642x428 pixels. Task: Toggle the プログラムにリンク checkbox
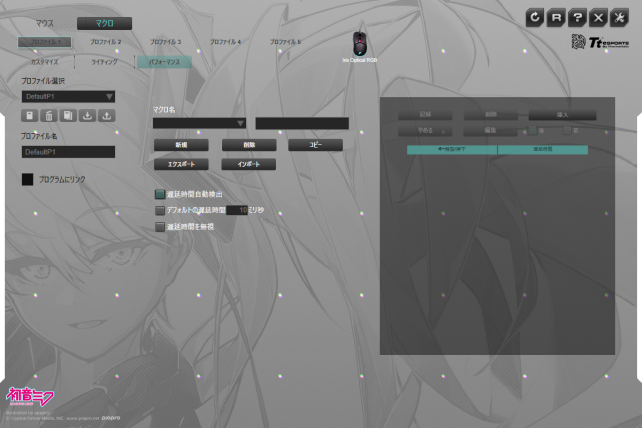[x=27, y=179]
